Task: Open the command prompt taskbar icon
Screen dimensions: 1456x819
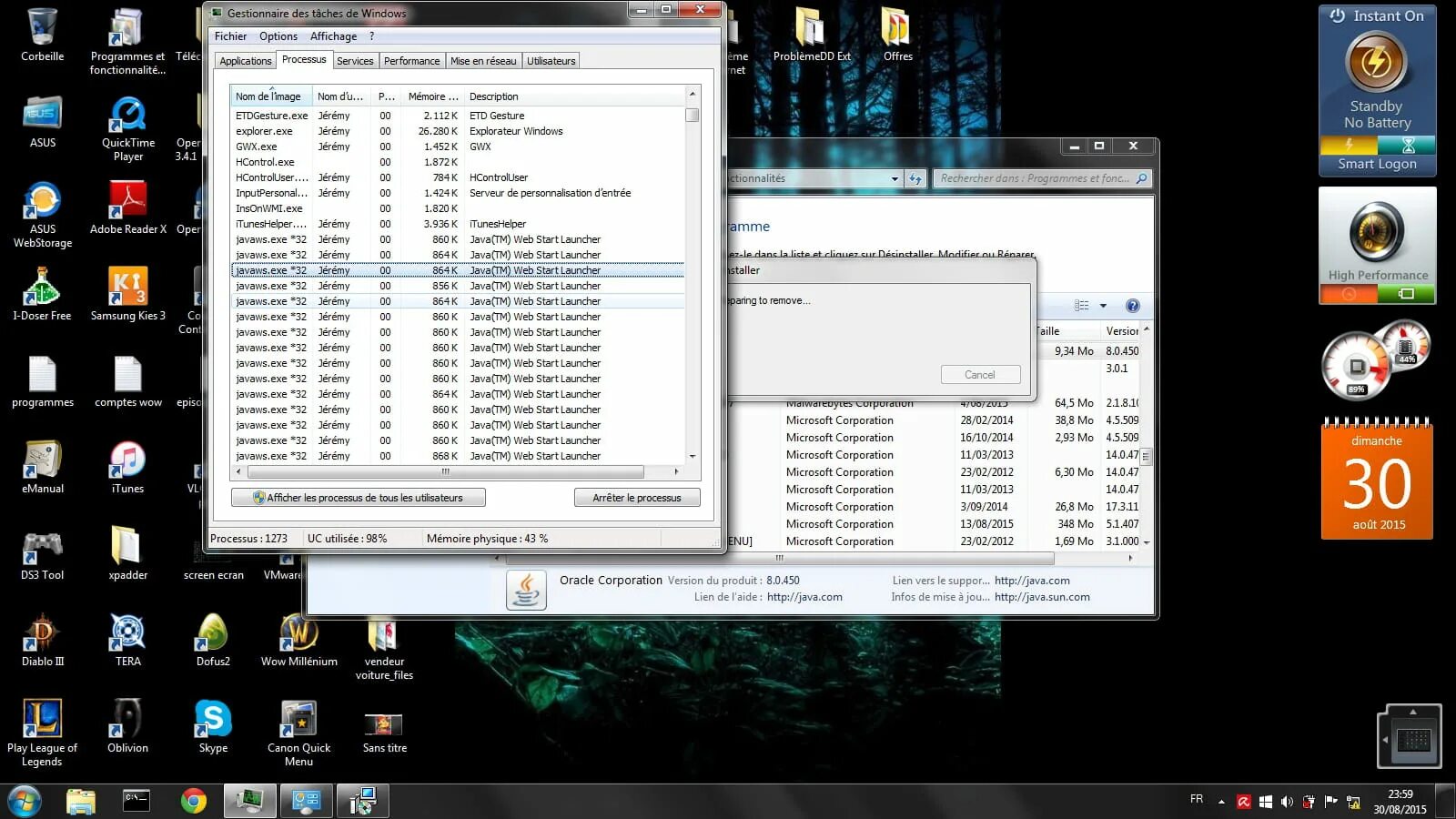Action: 136,801
